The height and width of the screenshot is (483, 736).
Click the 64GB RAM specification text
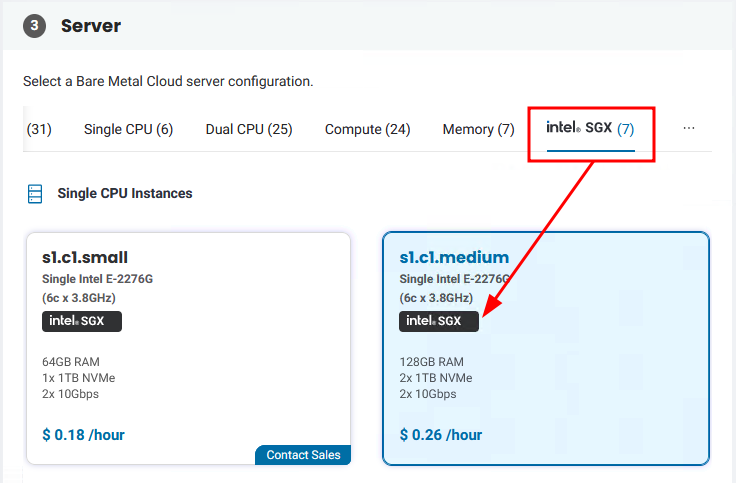coord(71,362)
